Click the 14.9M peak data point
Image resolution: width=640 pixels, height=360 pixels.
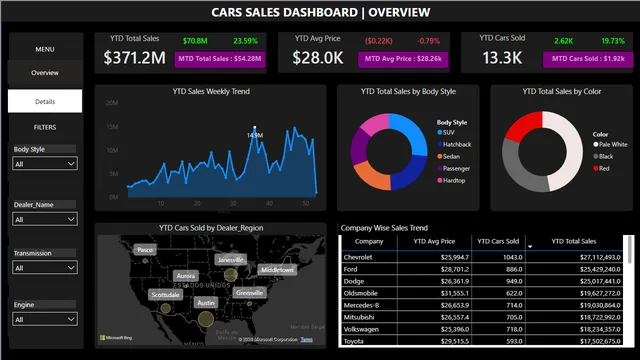255,127
